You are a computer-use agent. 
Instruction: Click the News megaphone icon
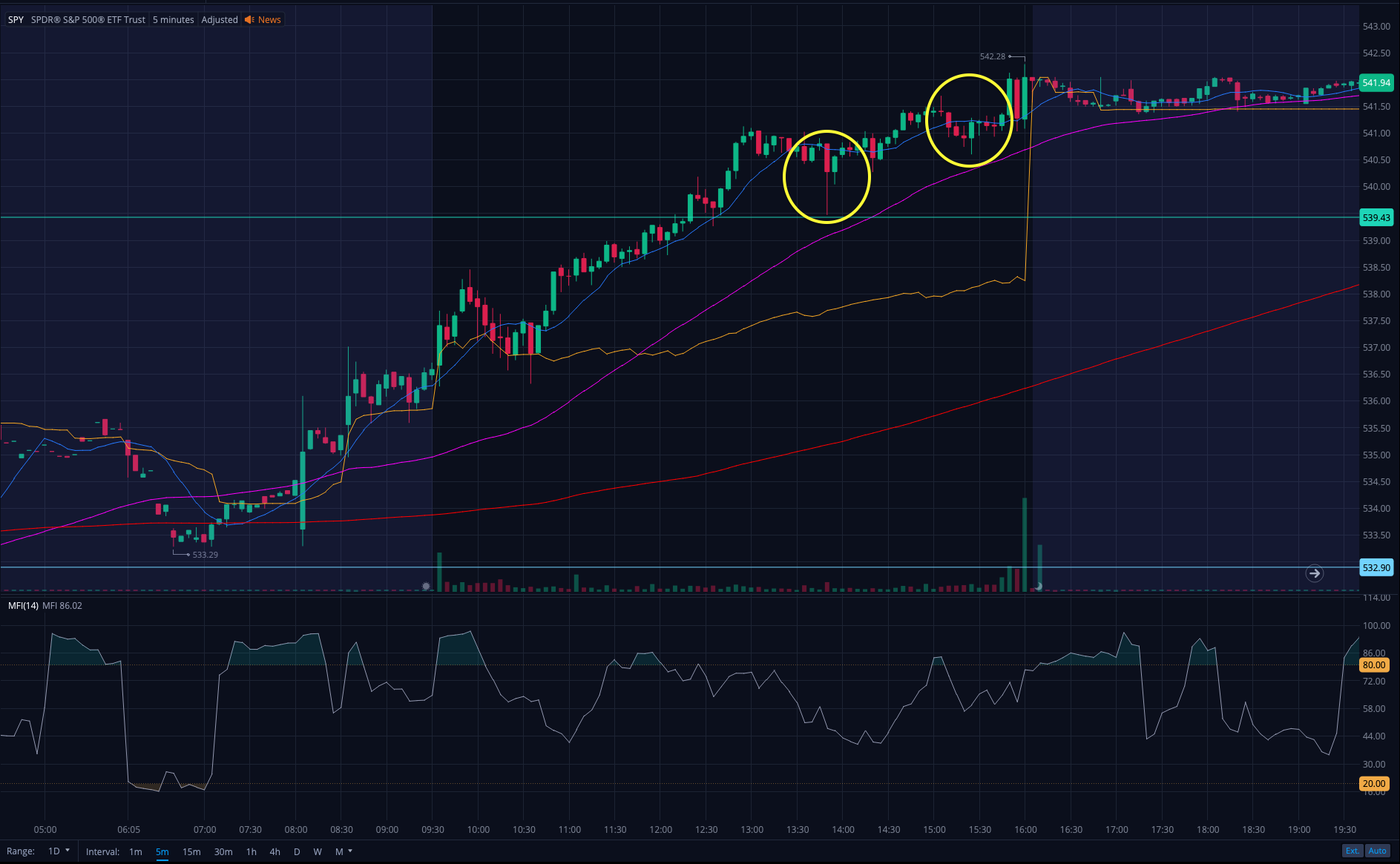click(249, 20)
